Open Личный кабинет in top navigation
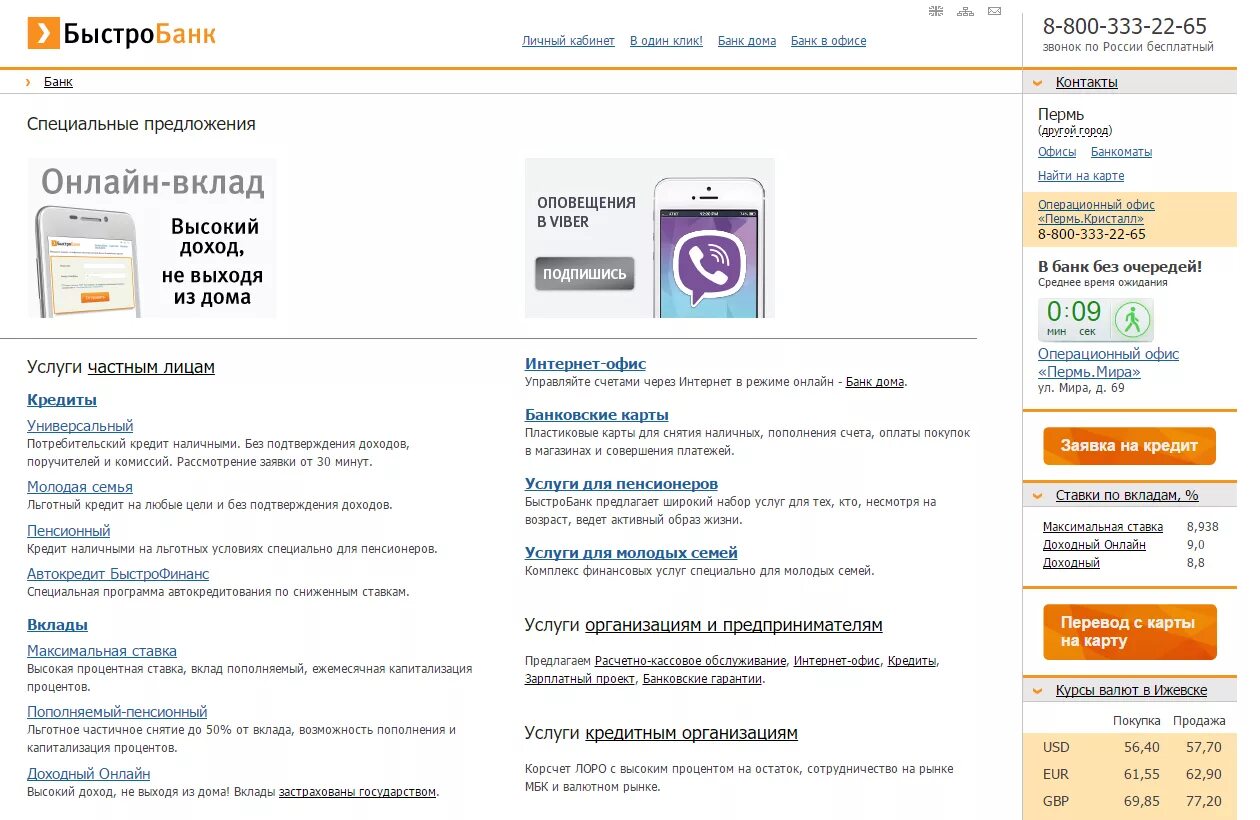 tap(568, 41)
